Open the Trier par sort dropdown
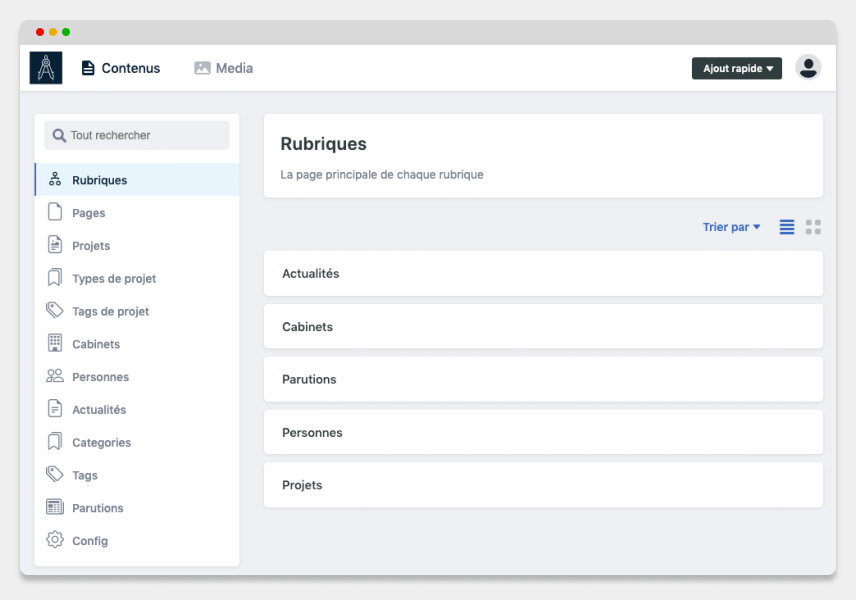 click(731, 227)
